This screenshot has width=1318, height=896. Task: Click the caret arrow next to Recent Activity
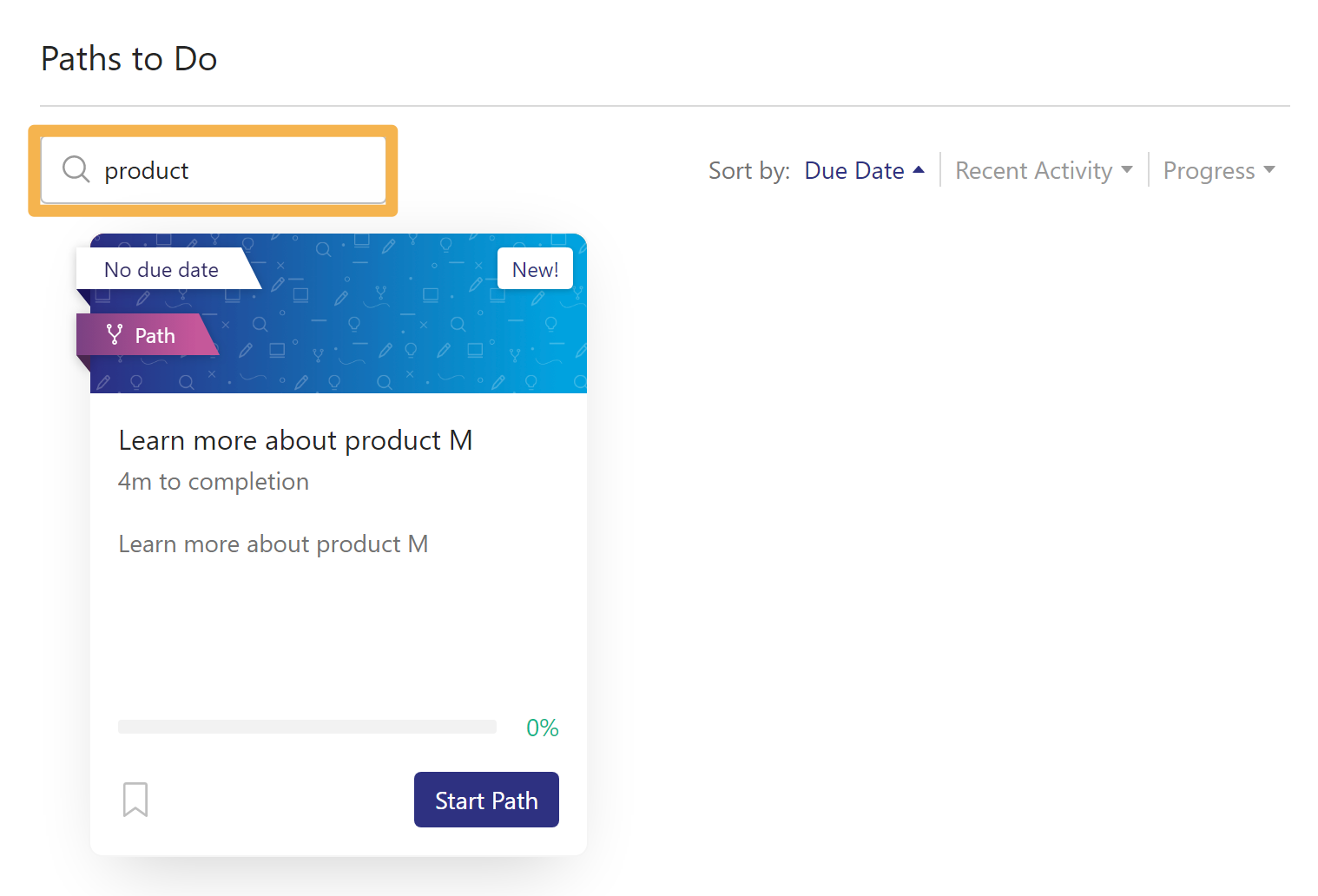[x=1127, y=170]
